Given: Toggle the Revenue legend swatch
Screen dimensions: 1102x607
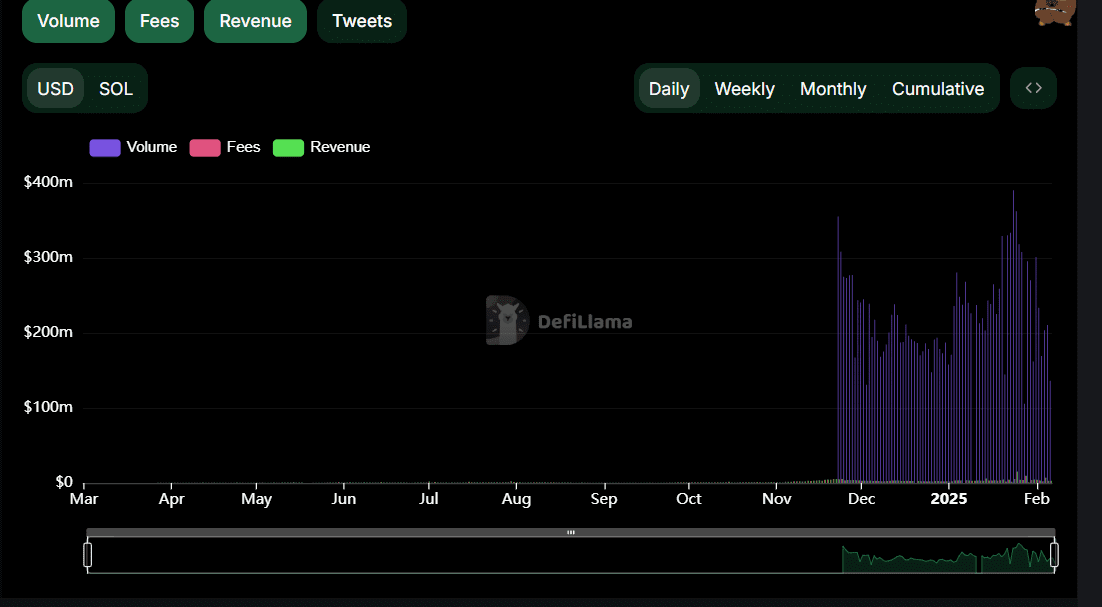Looking at the screenshot, I should pyautogui.click(x=288, y=146).
